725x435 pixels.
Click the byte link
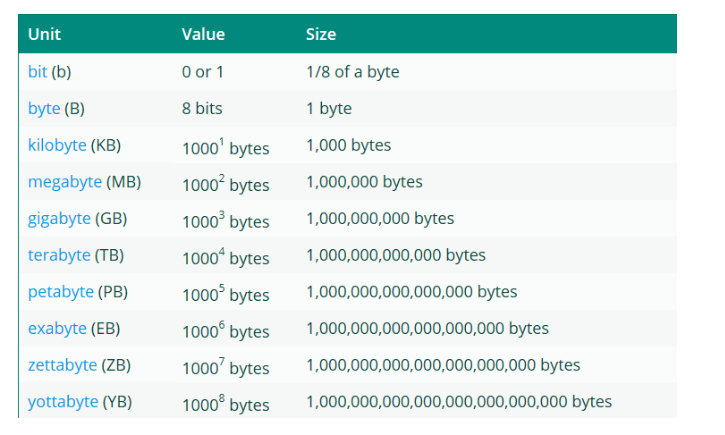44,108
